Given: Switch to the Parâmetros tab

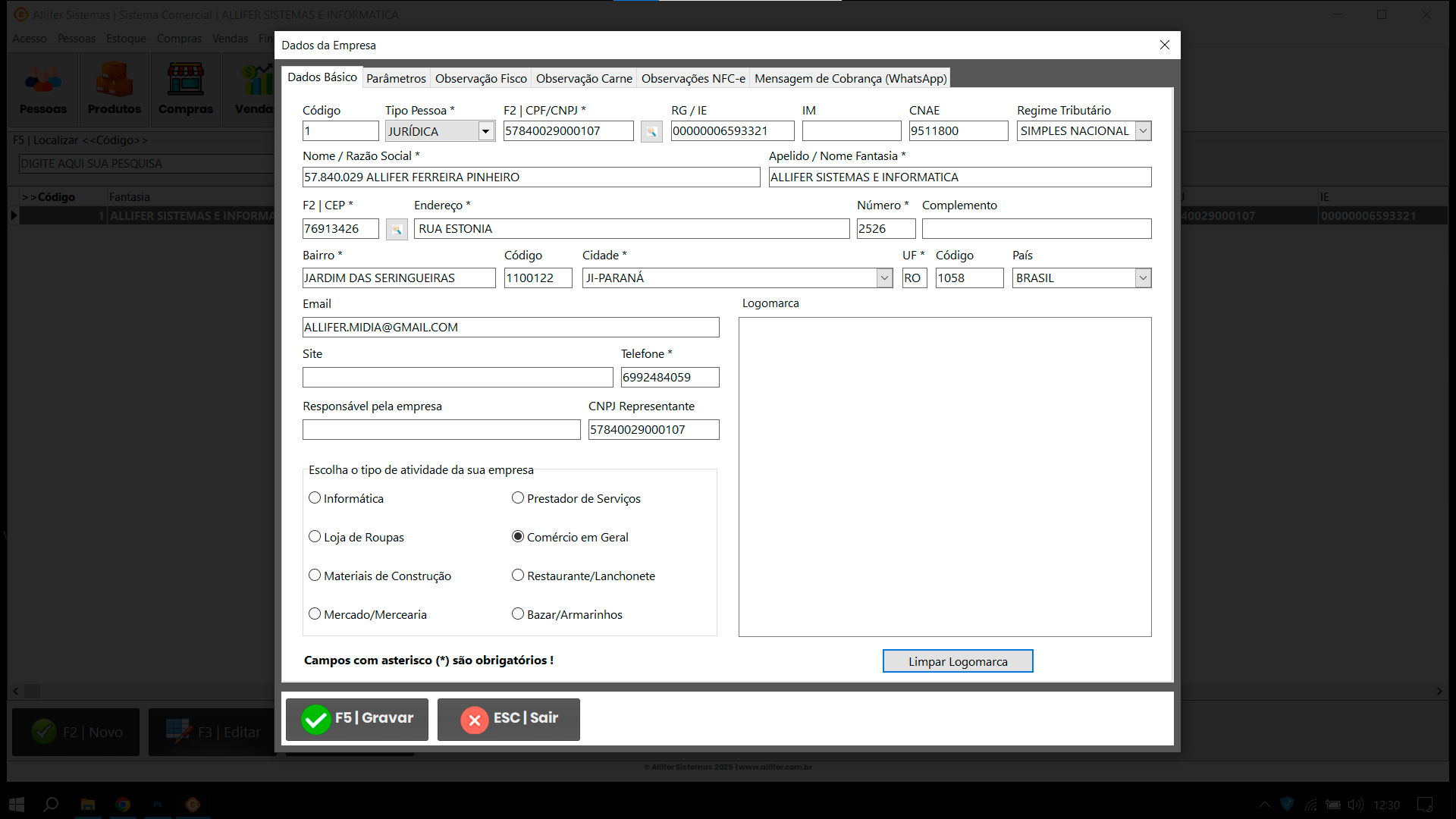Looking at the screenshot, I should pyautogui.click(x=396, y=78).
